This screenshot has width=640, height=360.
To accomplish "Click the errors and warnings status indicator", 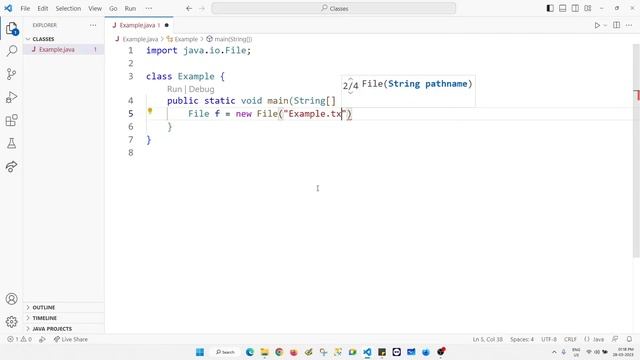I will point(19,339).
